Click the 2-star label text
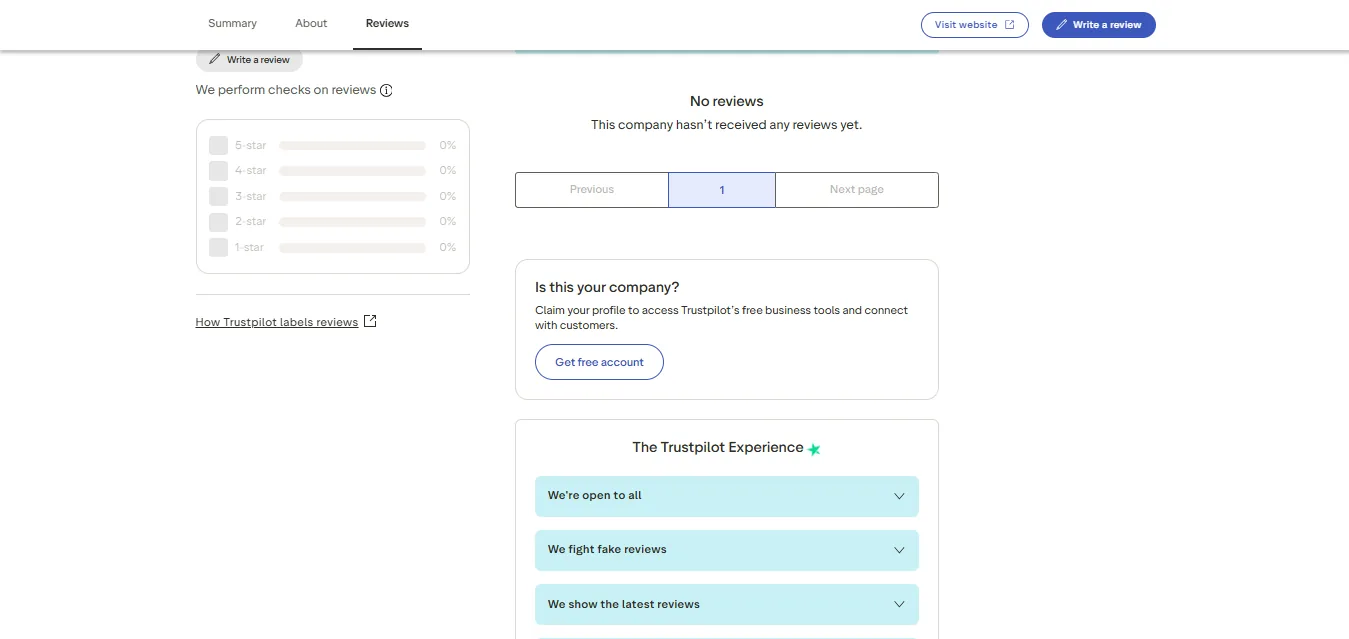 [x=251, y=222]
